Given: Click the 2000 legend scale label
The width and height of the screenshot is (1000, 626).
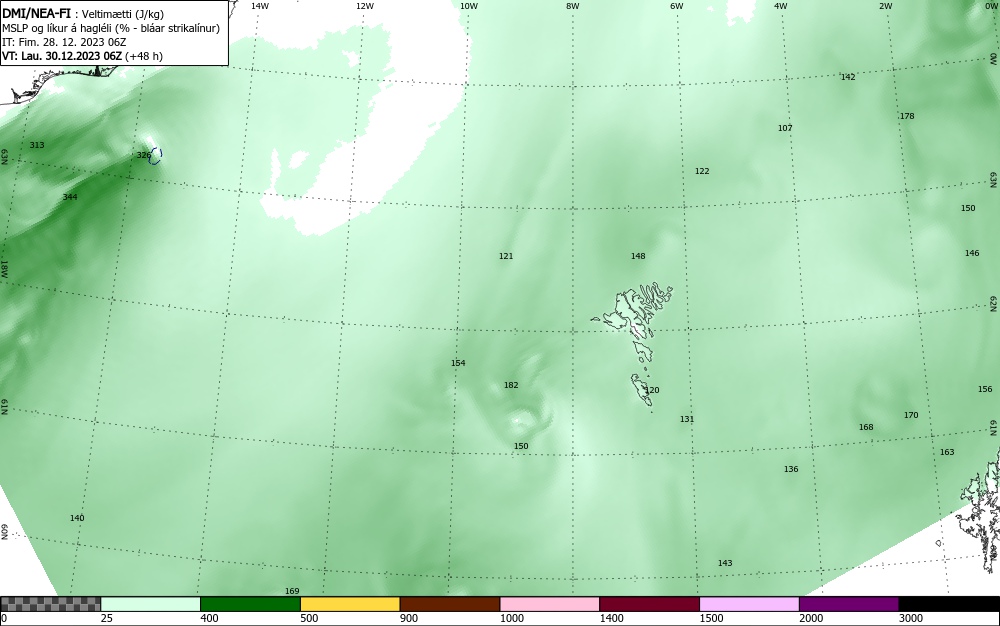Looking at the screenshot, I should pos(811,618).
